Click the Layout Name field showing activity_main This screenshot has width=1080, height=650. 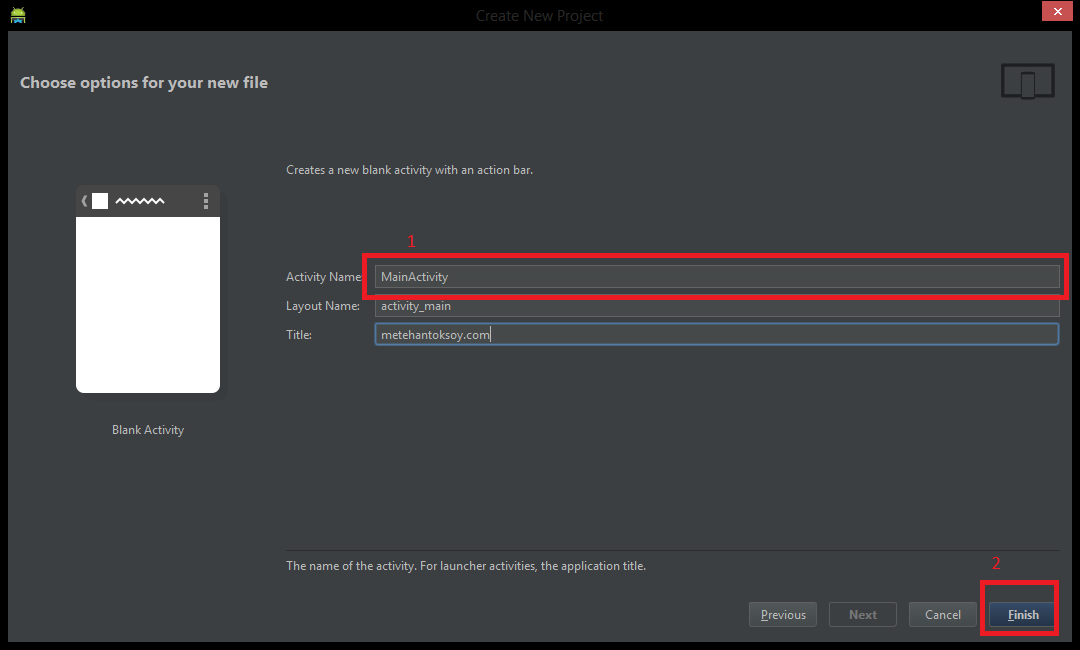(x=716, y=305)
